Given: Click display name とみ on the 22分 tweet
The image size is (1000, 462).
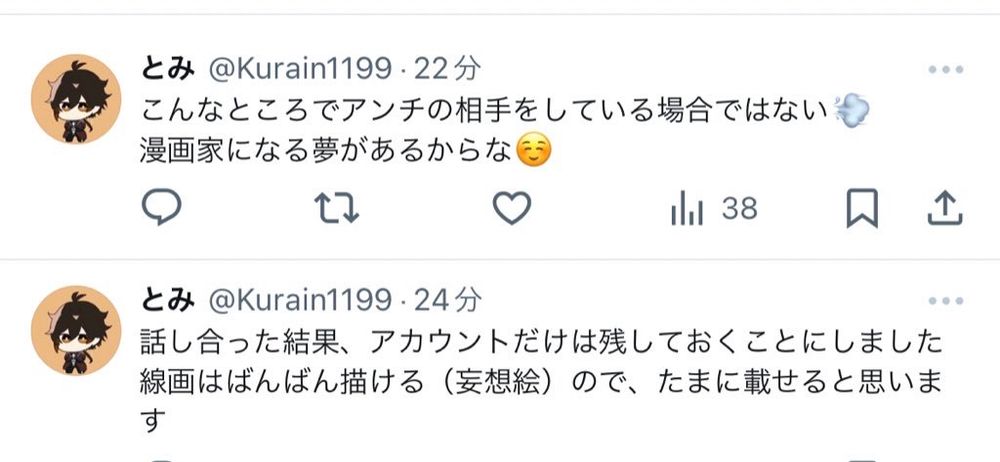Looking at the screenshot, I should 168,70.
